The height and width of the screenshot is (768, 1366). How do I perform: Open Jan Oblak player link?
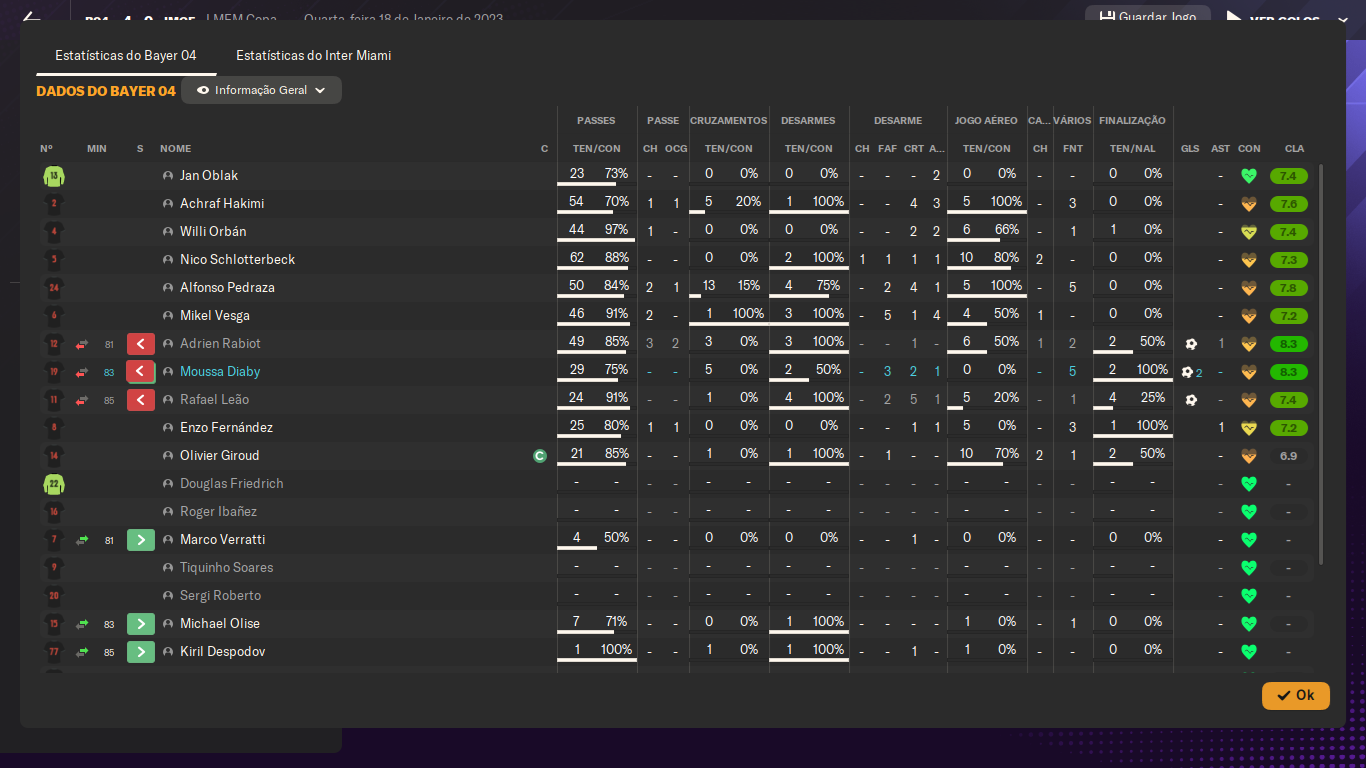pos(209,176)
